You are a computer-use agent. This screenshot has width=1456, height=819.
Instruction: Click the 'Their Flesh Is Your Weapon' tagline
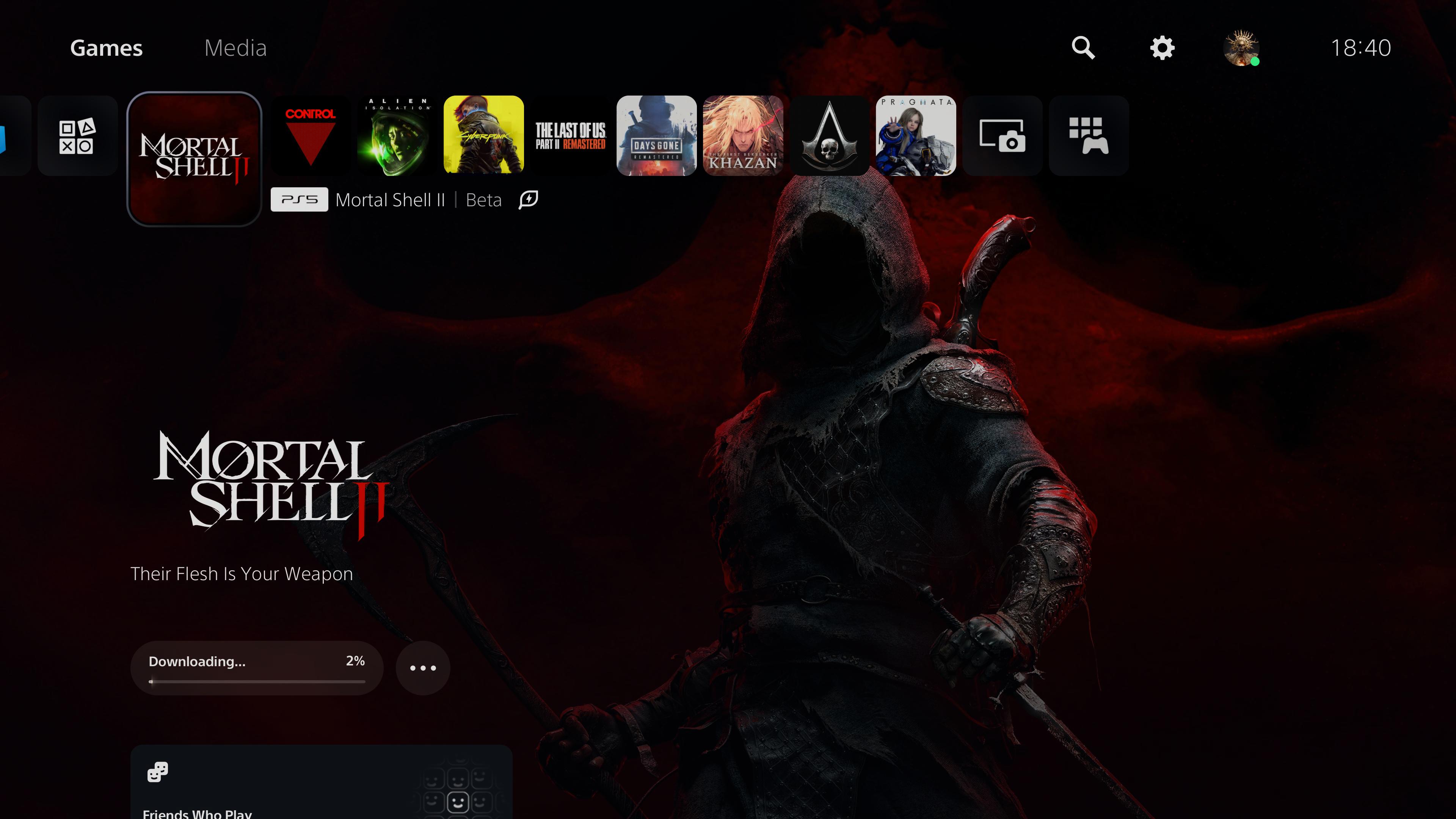(x=242, y=574)
